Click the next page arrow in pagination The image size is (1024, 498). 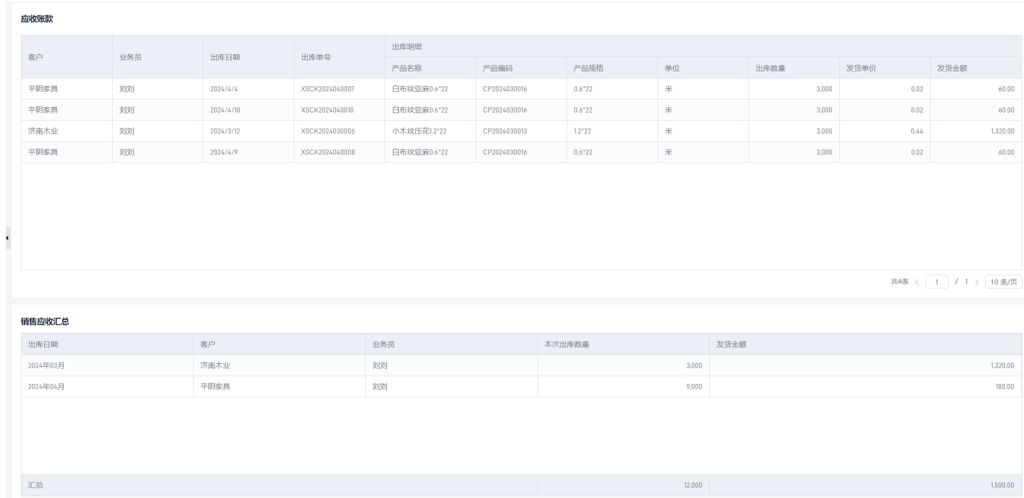[977, 282]
